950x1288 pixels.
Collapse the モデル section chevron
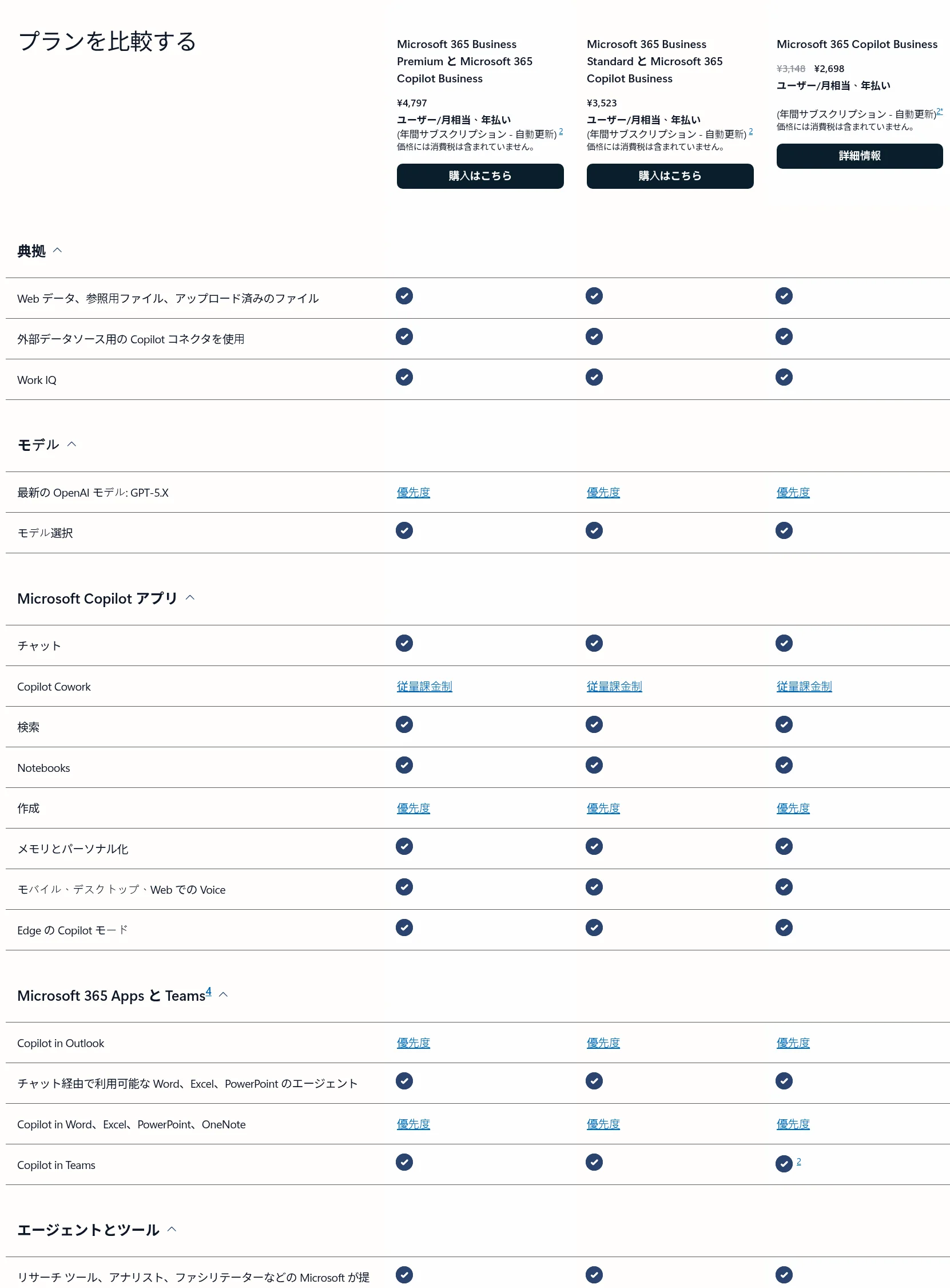pos(72,444)
